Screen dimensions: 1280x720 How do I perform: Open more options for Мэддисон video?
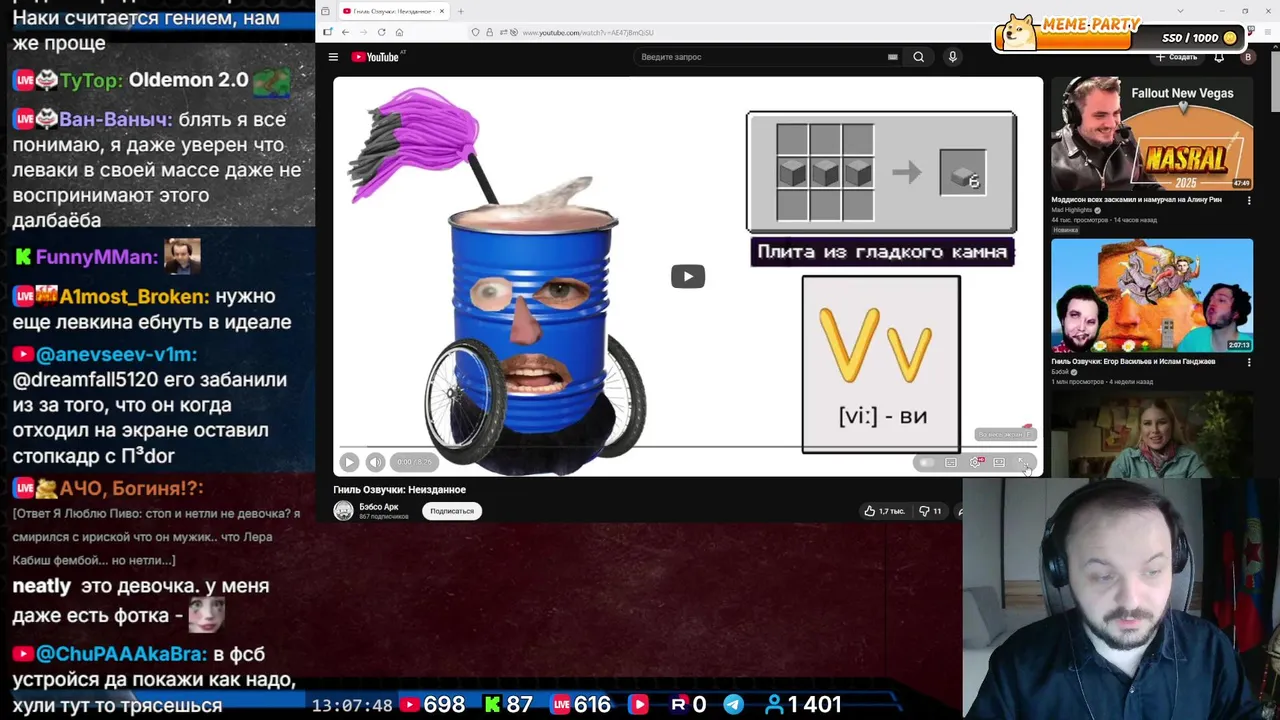[1248, 200]
